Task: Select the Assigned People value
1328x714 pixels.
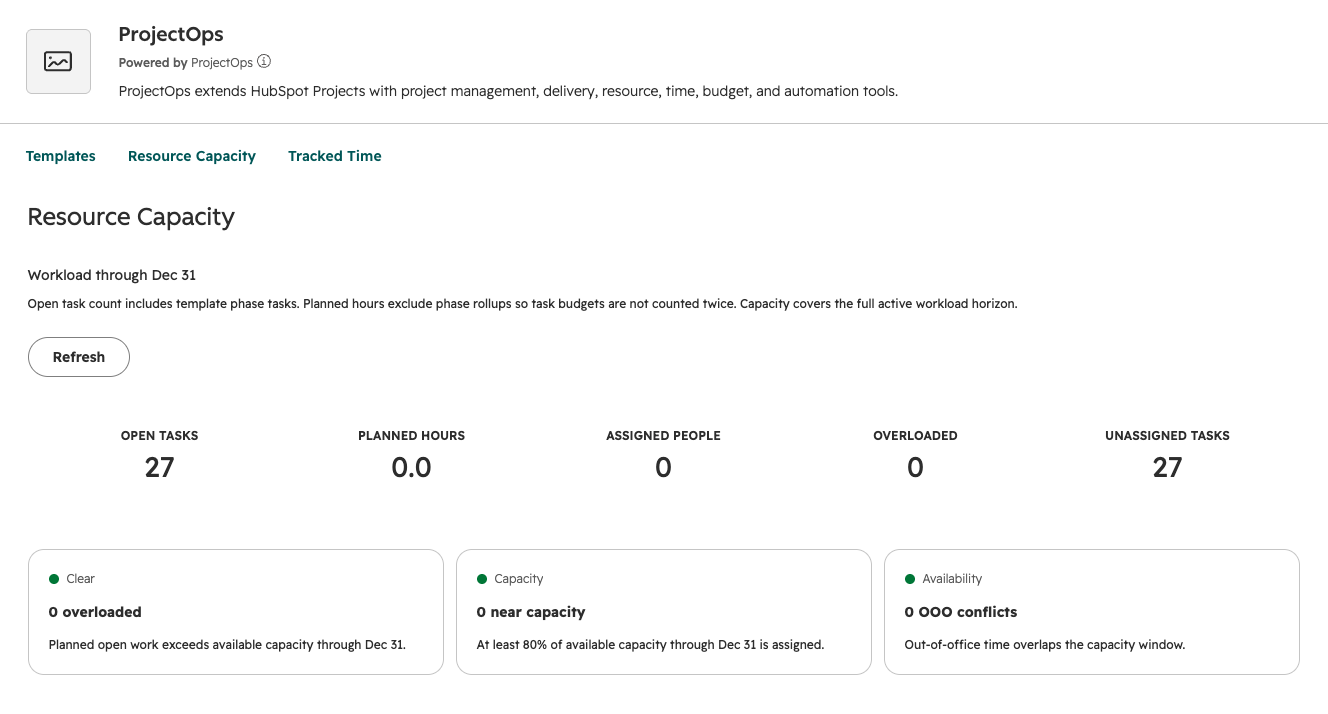Action: point(663,467)
